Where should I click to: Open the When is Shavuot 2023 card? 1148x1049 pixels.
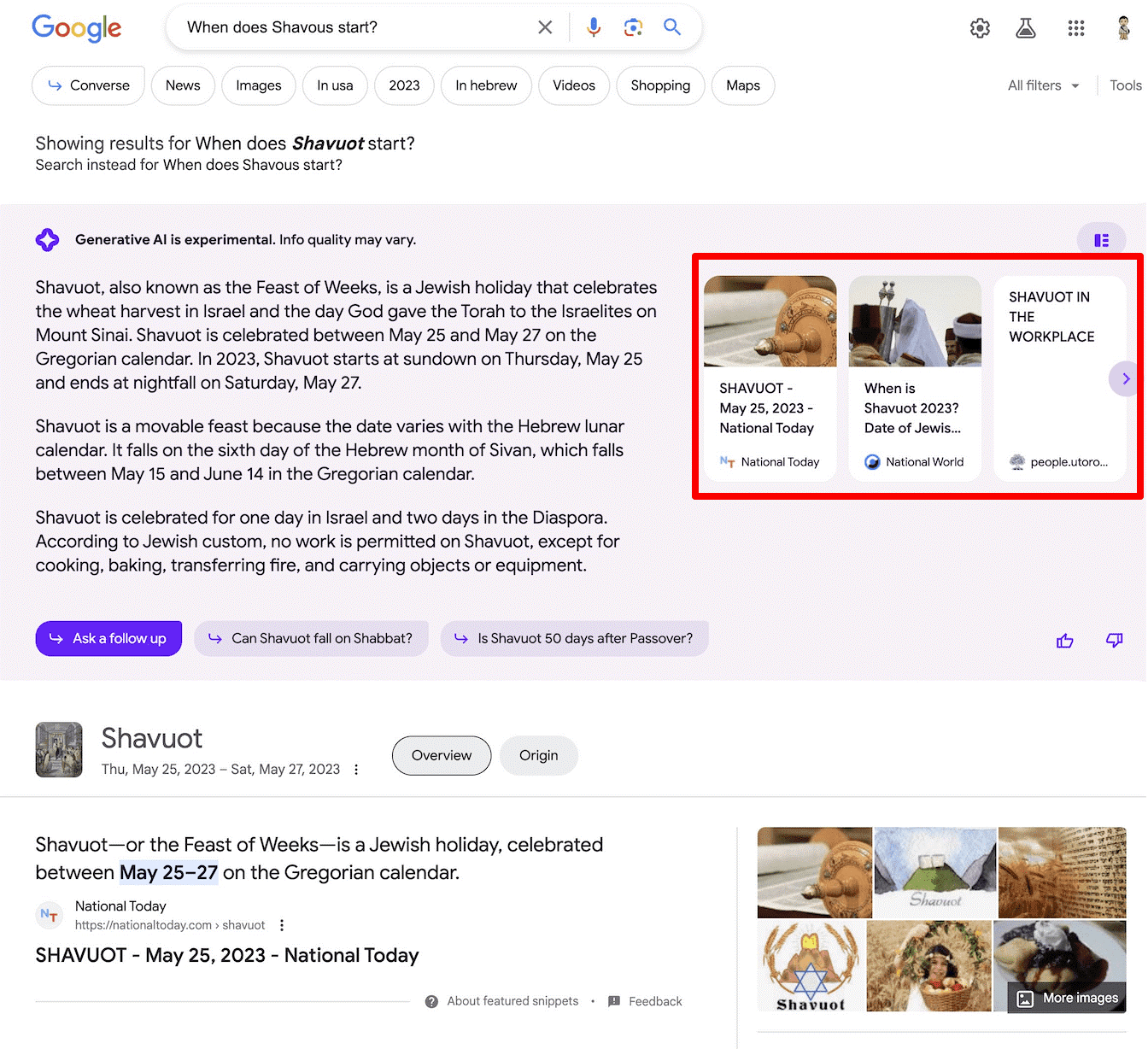pyautogui.click(x=915, y=378)
